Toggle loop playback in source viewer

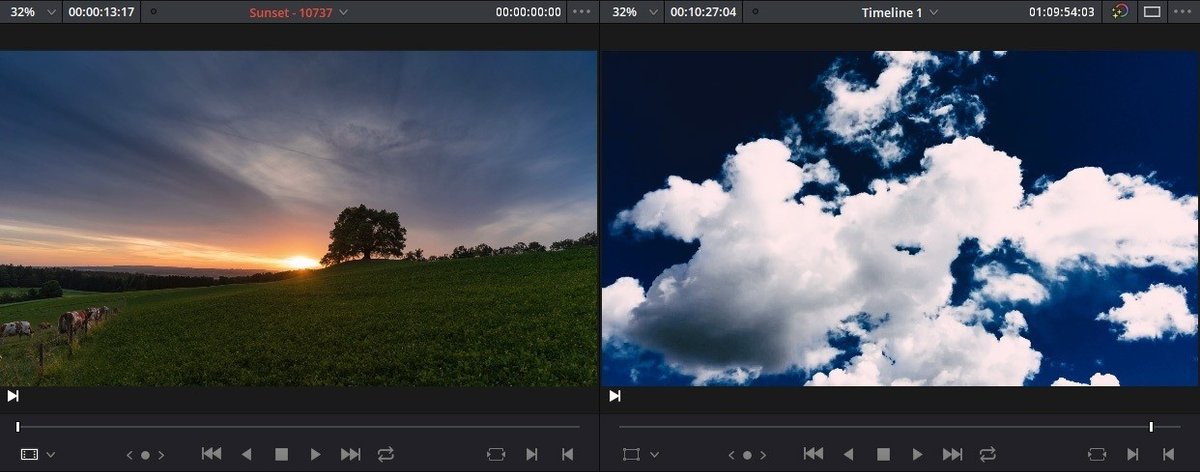coord(386,454)
